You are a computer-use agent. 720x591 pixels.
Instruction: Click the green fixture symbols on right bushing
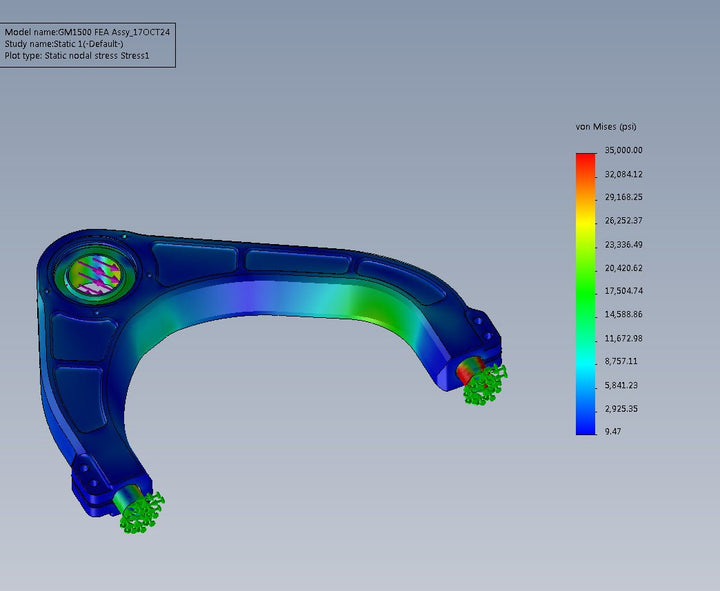486,383
